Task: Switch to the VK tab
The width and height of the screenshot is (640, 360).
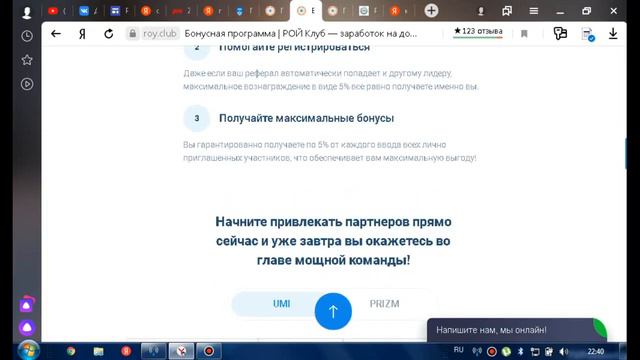Action: pos(88,11)
